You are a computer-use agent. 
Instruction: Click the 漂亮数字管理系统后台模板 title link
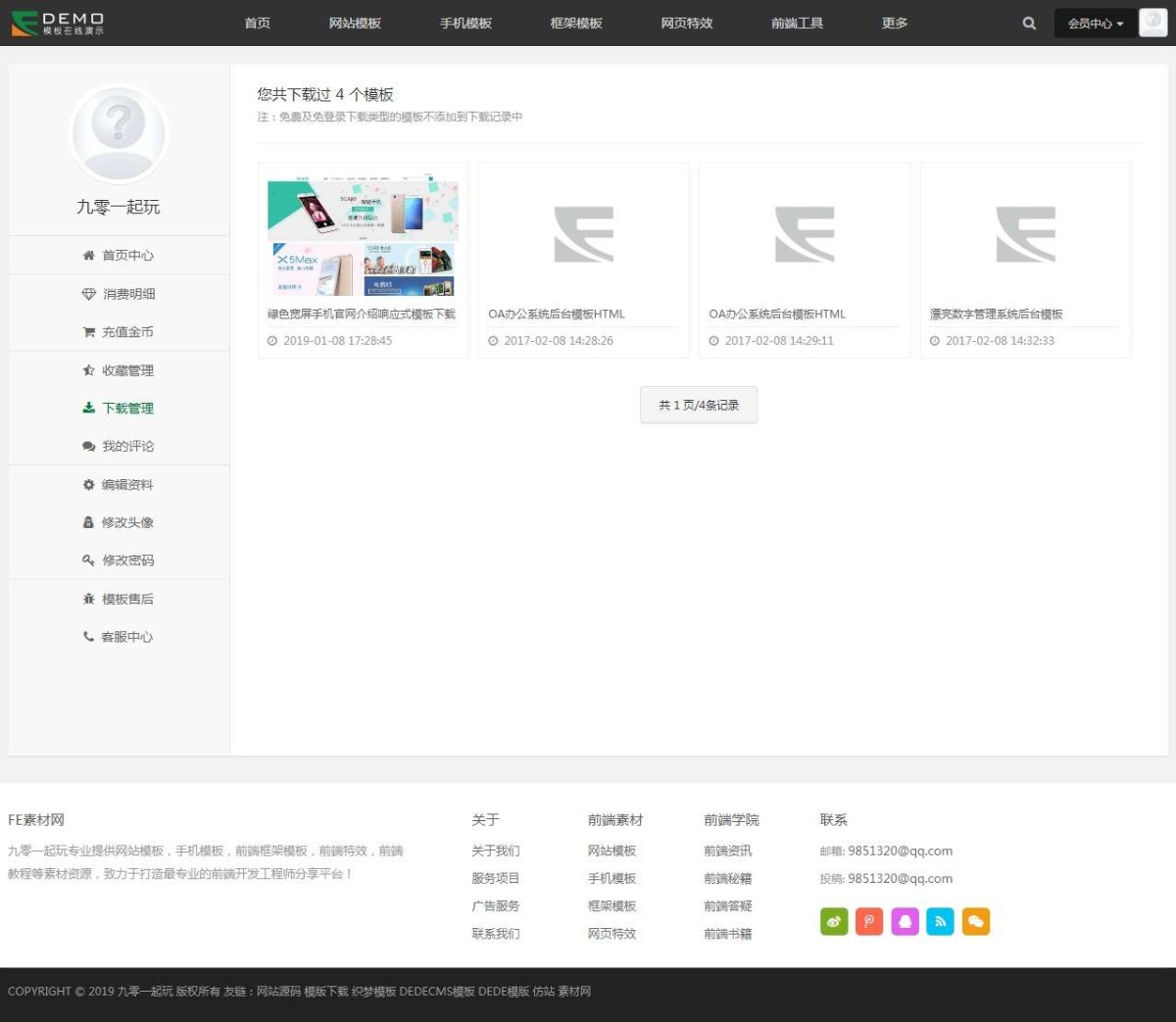pos(996,315)
